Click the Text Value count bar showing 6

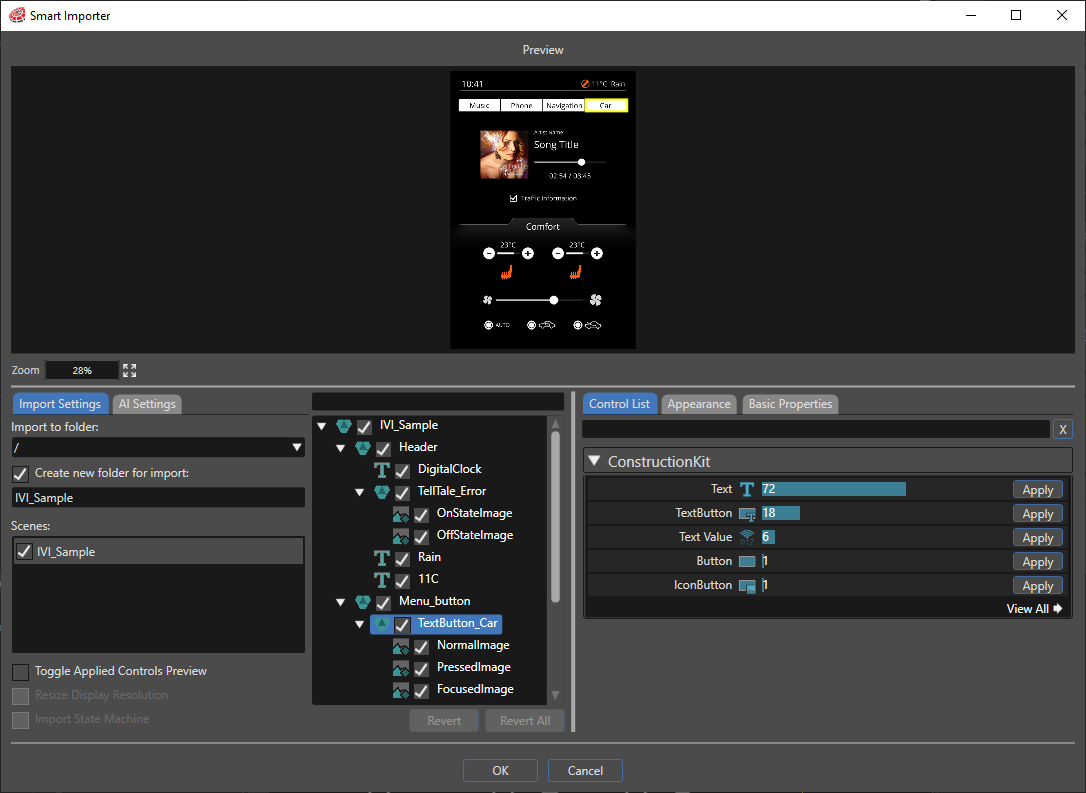(x=768, y=537)
